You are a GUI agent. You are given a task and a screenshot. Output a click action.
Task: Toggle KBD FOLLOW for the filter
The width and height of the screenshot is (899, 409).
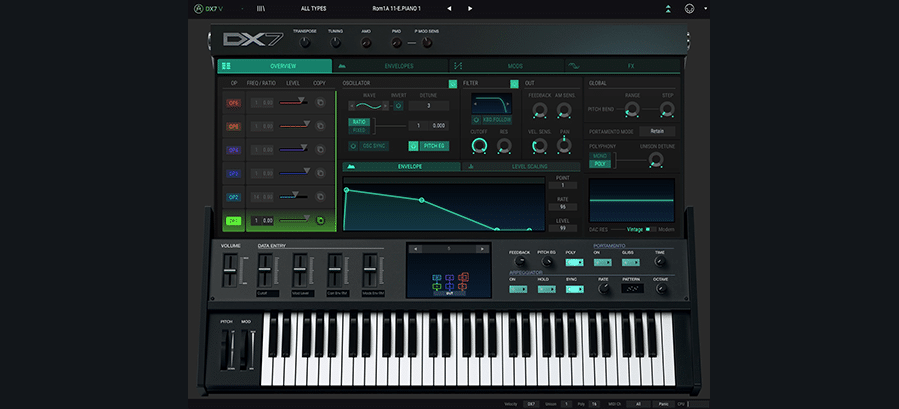(x=492, y=120)
